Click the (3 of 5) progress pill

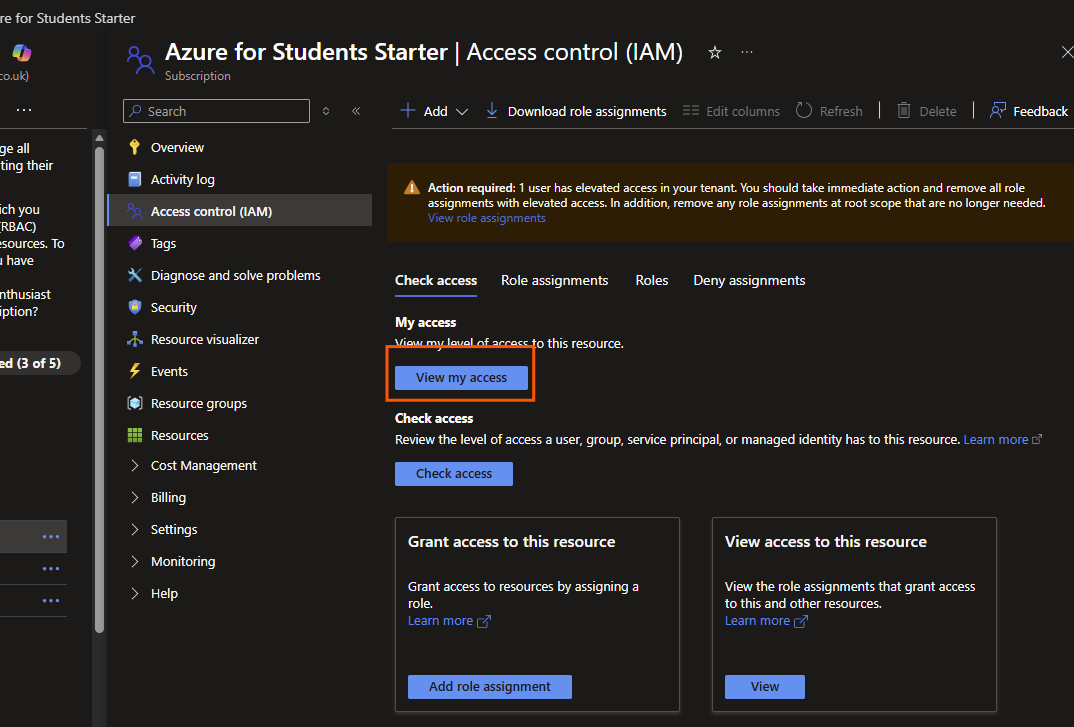[x=38, y=363]
